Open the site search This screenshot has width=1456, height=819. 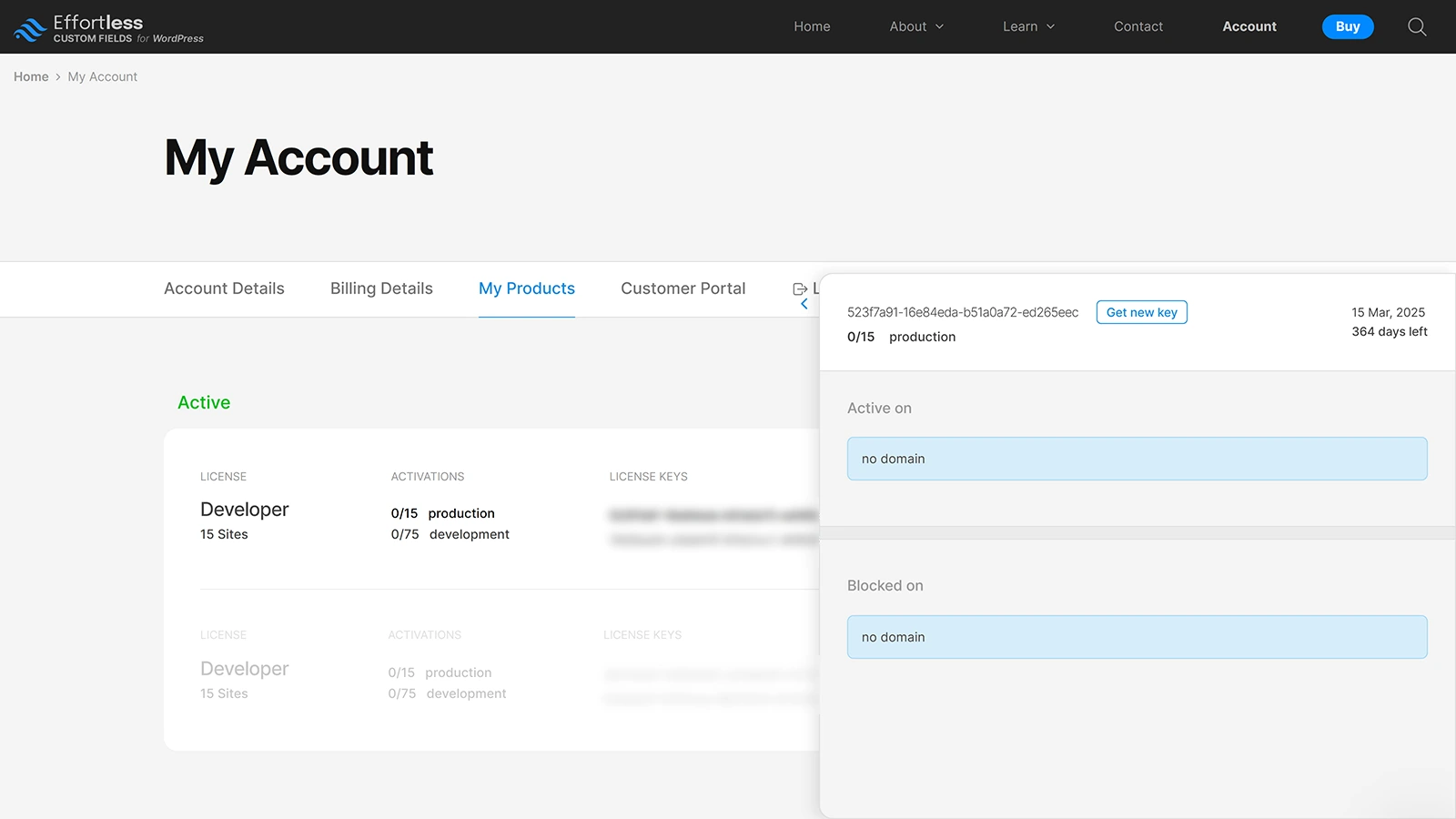pos(1417,26)
